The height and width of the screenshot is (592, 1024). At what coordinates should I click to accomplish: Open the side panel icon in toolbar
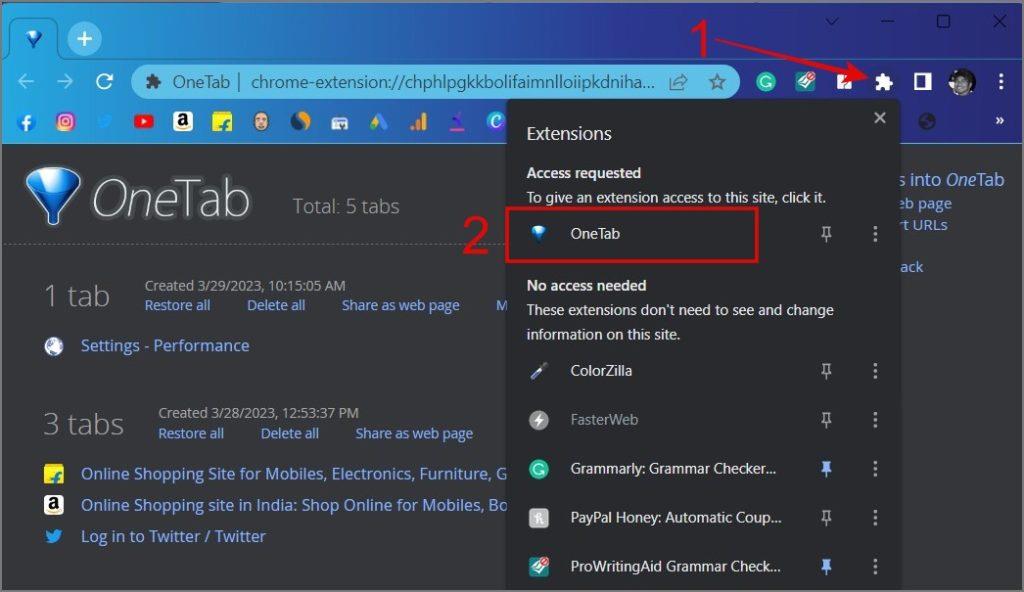[x=922, y=82]
